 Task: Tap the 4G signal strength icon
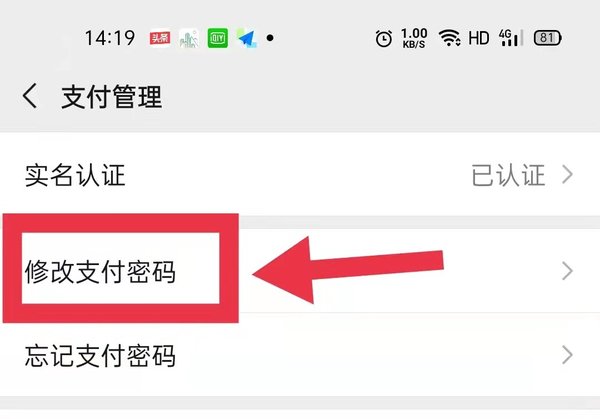[x=511, y=38]
